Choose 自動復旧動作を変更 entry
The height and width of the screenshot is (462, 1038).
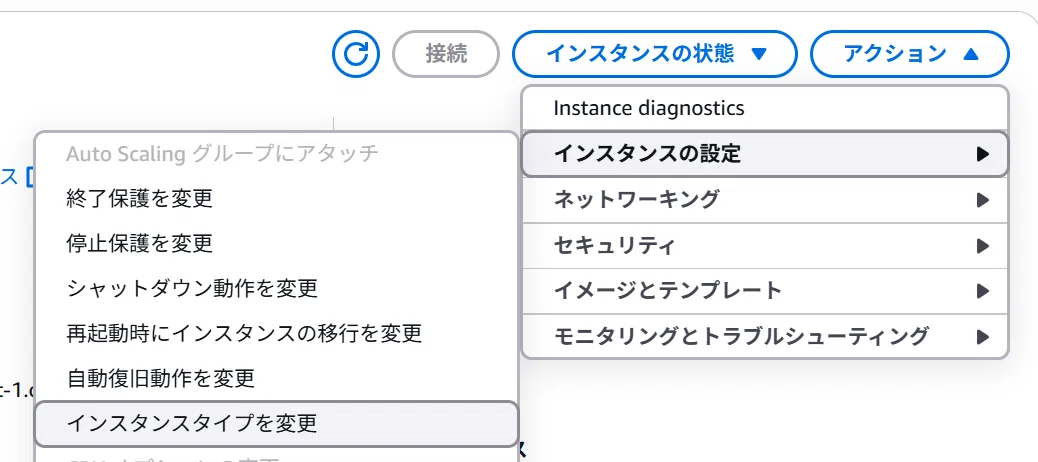(276, 379)
